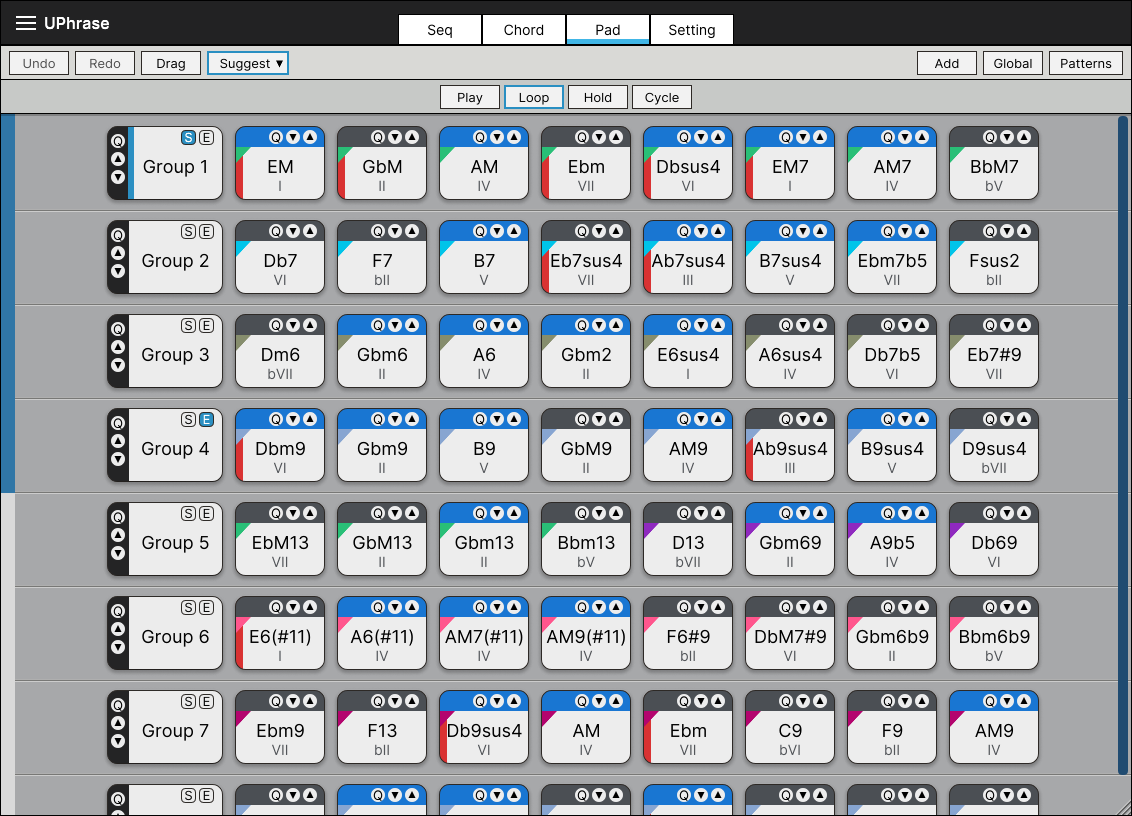Click the down arrow on Group 1's GbM pad
Viewport: 1132px width, 816px height.
[x=395, y=137]
